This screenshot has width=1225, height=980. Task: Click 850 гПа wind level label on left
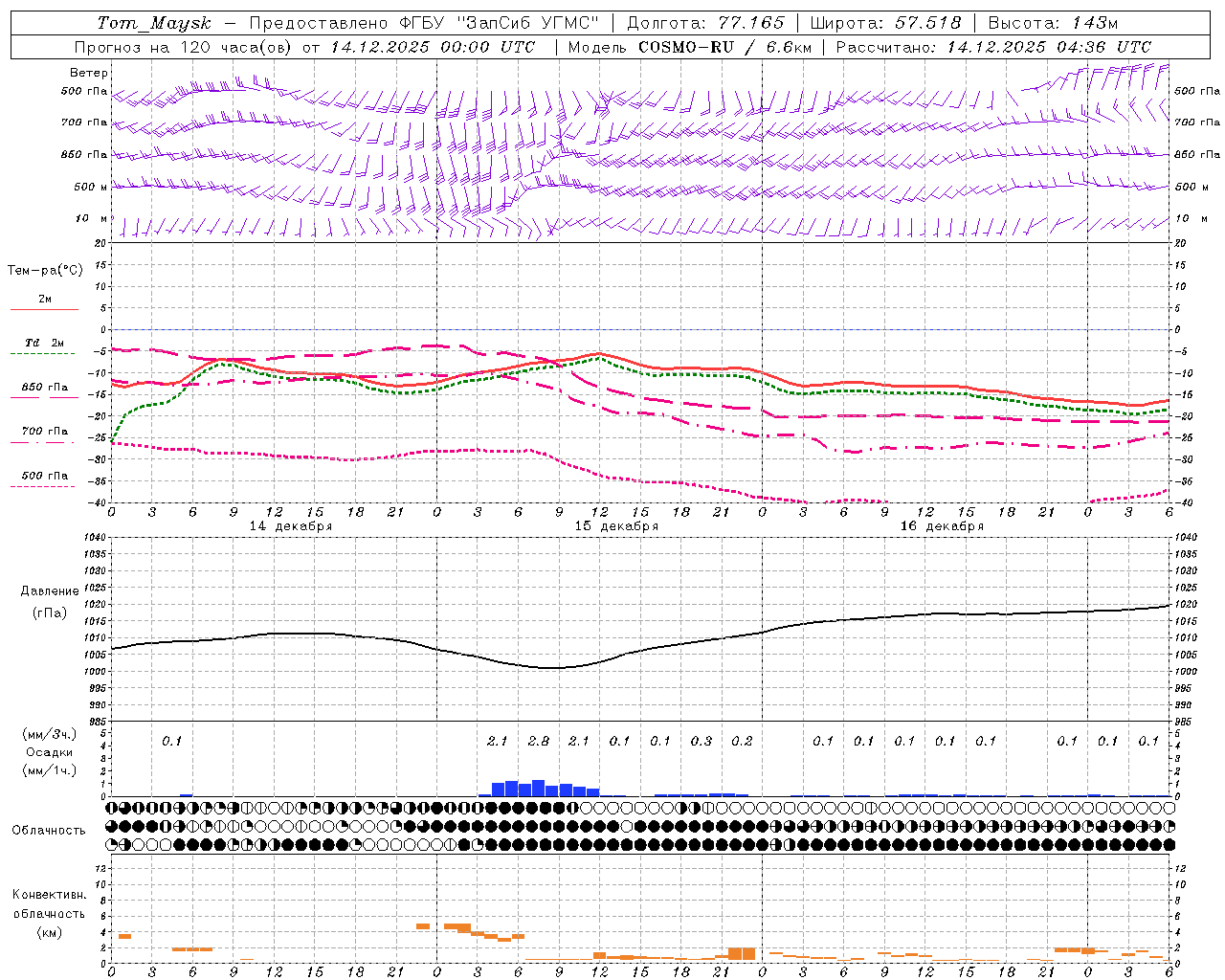pos(84,155)
